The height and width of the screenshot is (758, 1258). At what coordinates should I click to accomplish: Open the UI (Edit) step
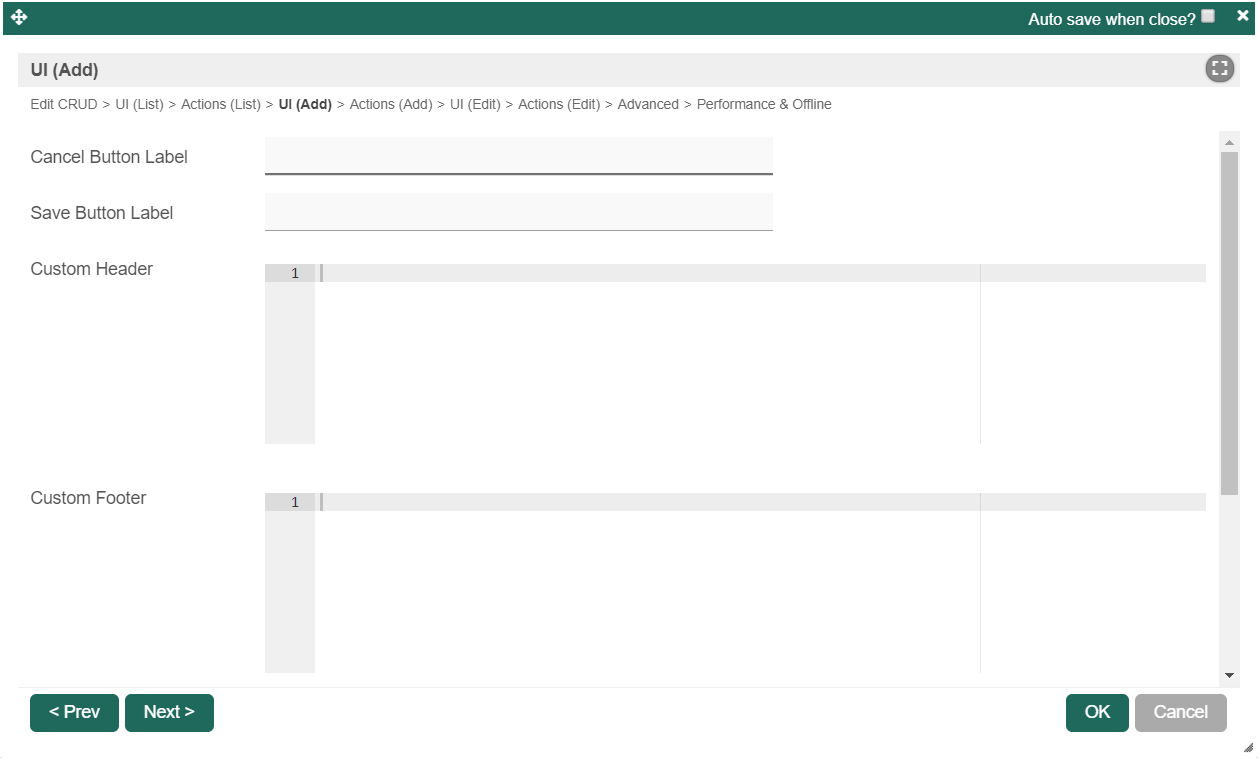(475, 104)
